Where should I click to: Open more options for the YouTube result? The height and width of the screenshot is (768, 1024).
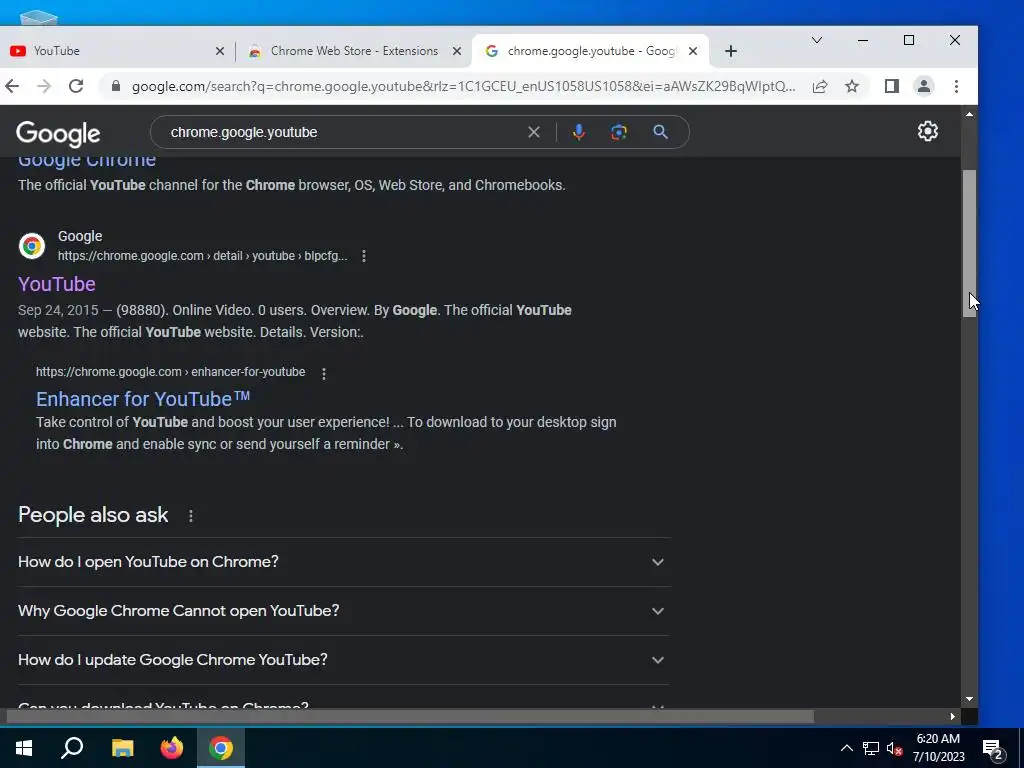364,256
